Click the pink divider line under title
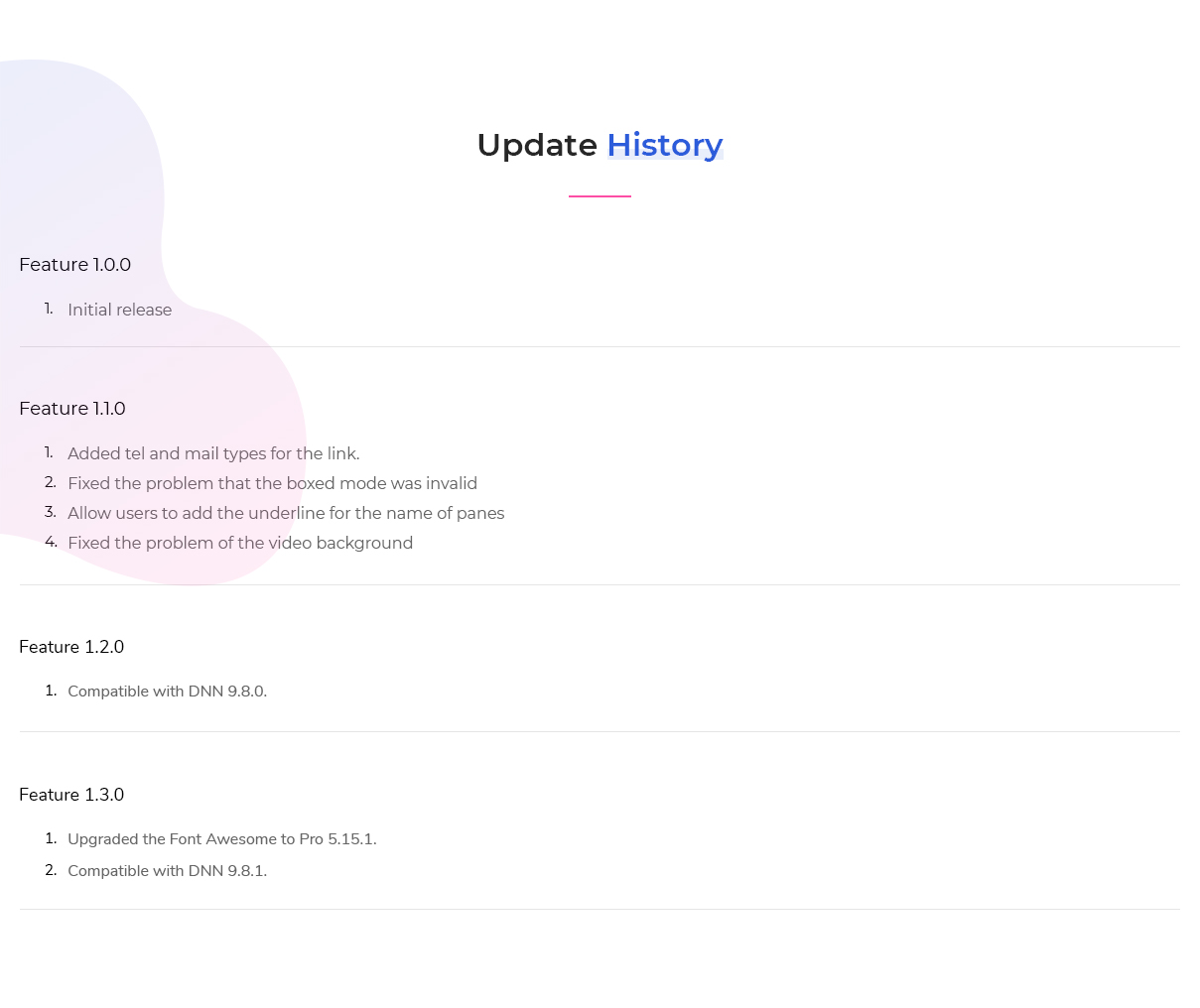 point(600,196)
